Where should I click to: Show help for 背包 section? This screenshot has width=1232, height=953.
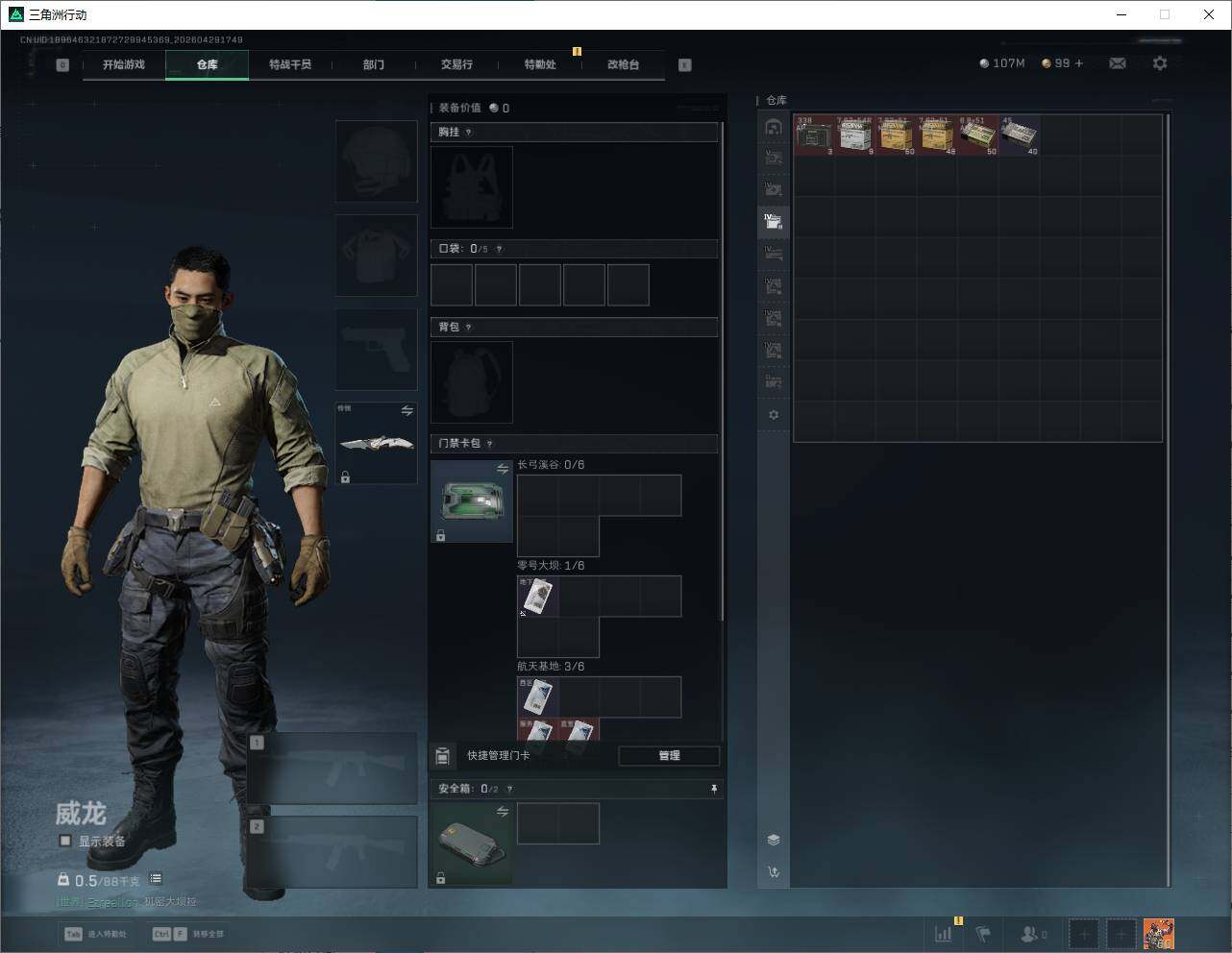[x=469, y=328]
